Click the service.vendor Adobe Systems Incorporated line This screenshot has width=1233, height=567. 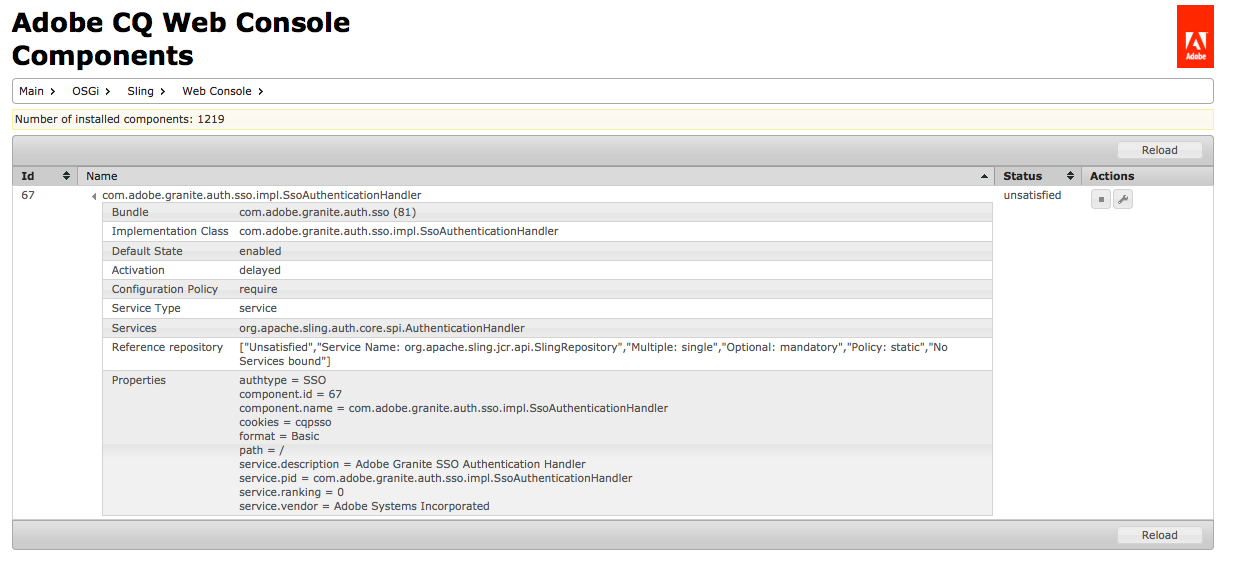(x=364, y=506)
